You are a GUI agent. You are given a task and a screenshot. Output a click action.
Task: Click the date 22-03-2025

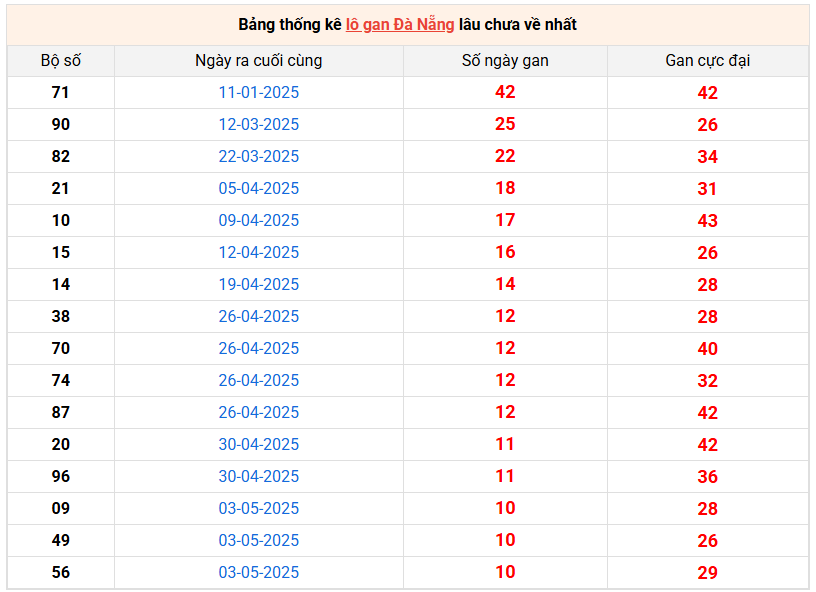pos(258,156)
